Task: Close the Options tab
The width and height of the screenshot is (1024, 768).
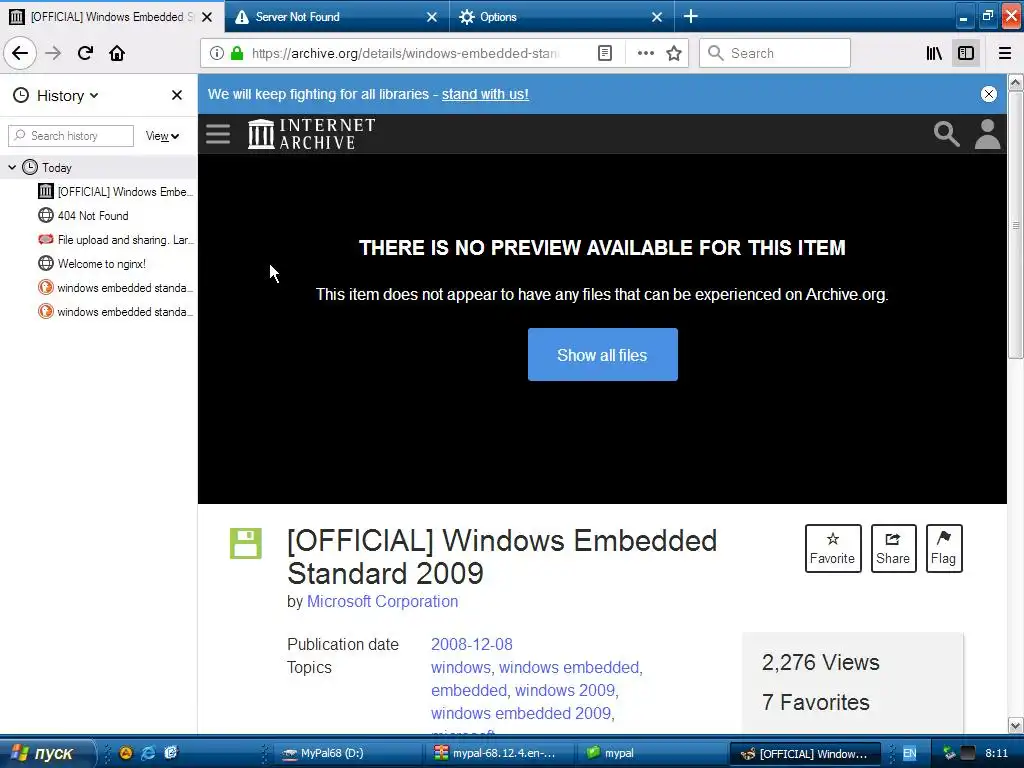Action: point(657,17)
